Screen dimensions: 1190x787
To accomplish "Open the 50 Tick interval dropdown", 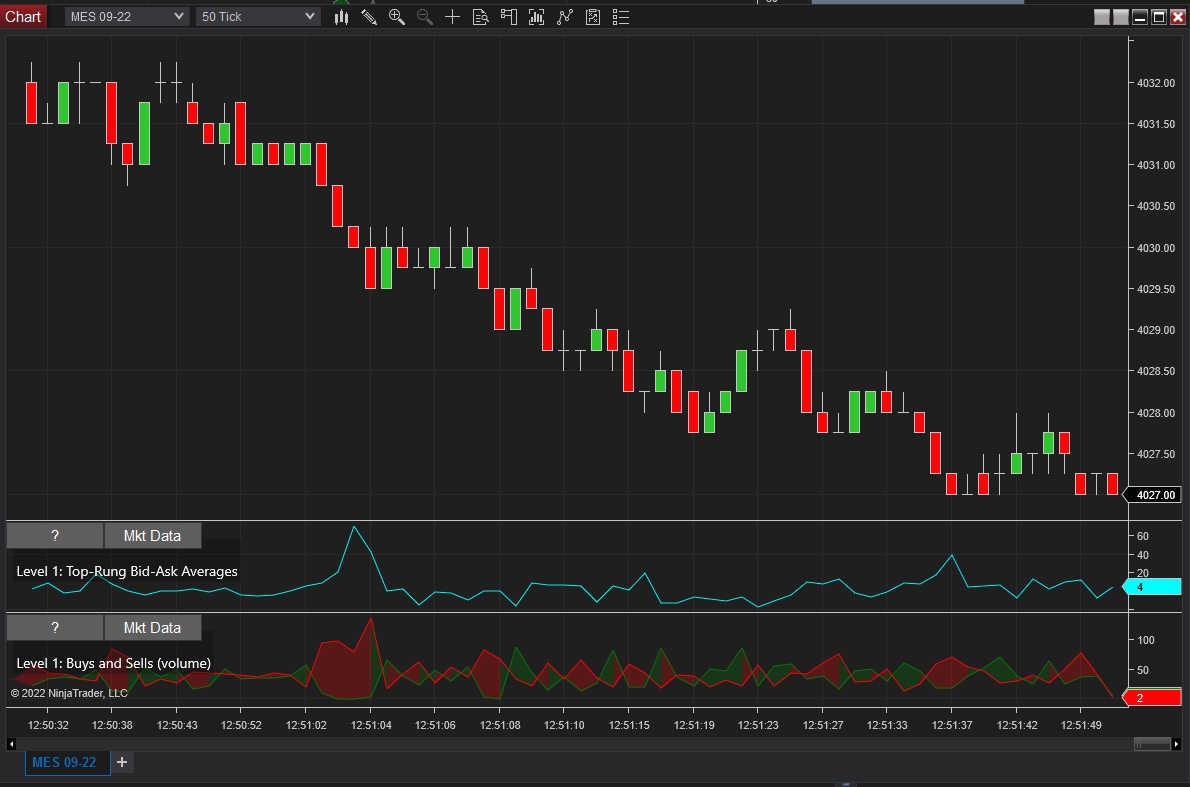I will pos(258,17).
